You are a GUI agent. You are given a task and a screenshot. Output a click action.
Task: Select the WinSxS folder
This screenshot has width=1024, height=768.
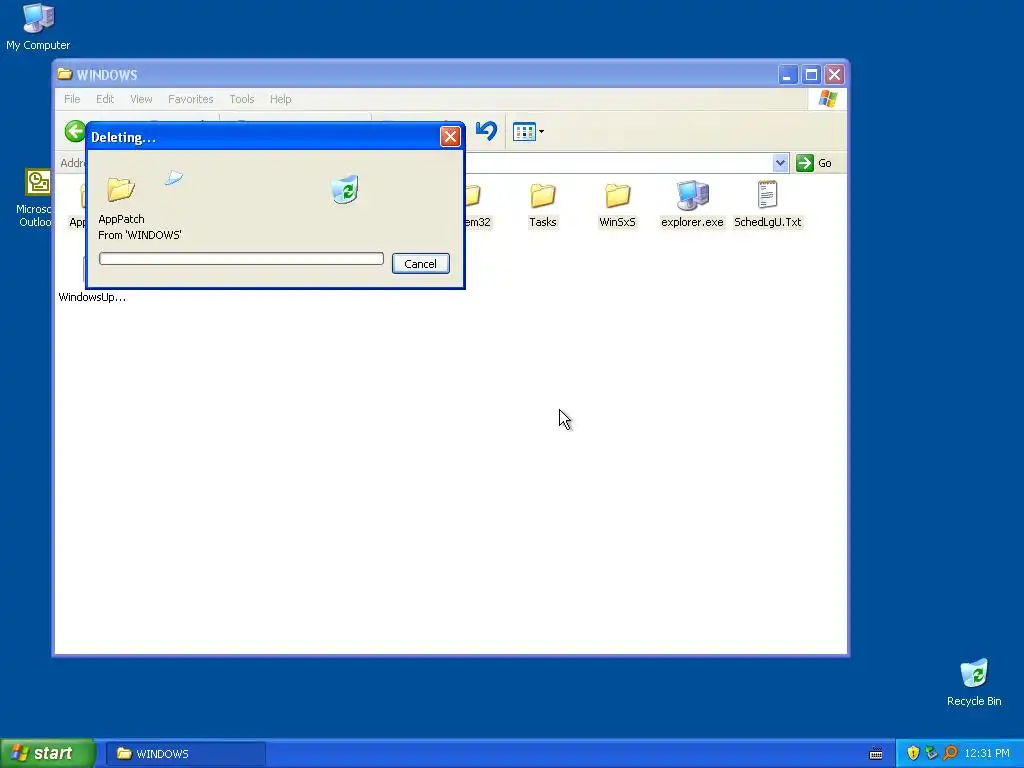click(617, 205)
